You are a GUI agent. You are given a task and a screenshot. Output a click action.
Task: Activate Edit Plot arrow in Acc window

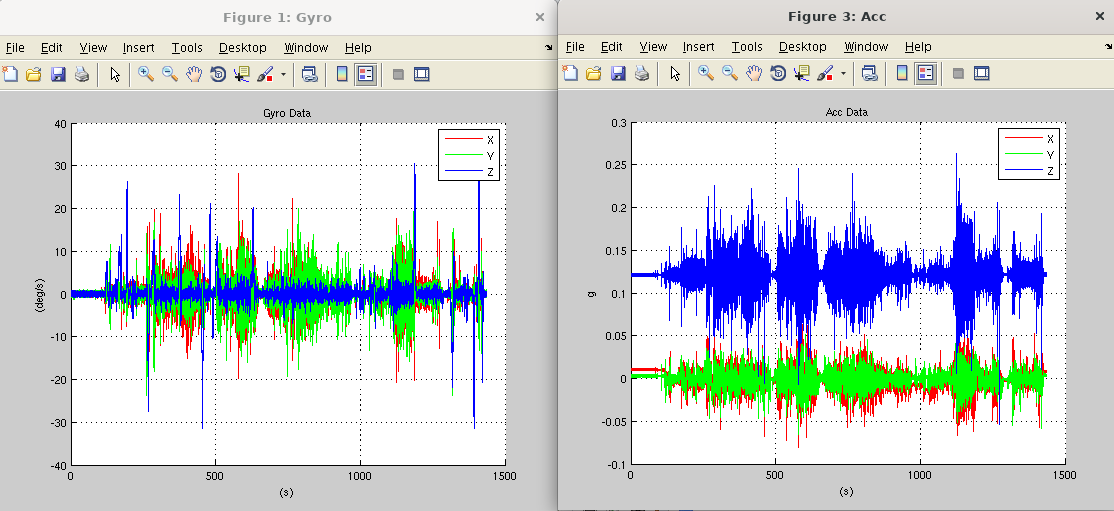[x=675, y=73]
